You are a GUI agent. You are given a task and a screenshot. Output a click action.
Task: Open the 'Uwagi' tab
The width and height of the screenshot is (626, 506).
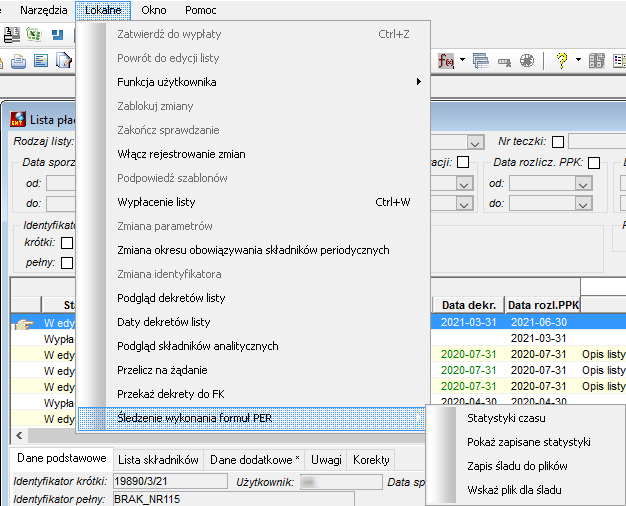pyautogui.click(x=326, y=460)
